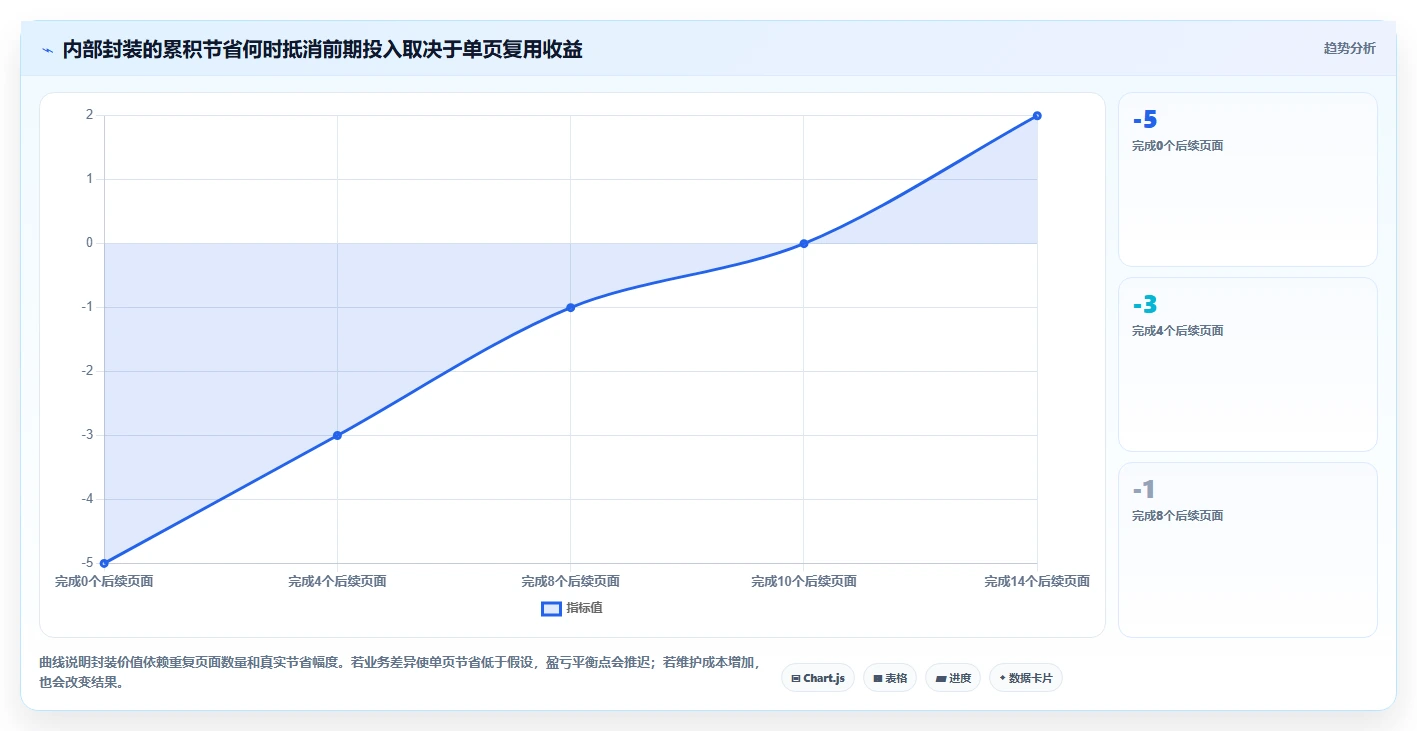This screenshot has width=1417, height=731.
Task: Click x-axis label 完成14个后续页面
Action: [1037, 581]
